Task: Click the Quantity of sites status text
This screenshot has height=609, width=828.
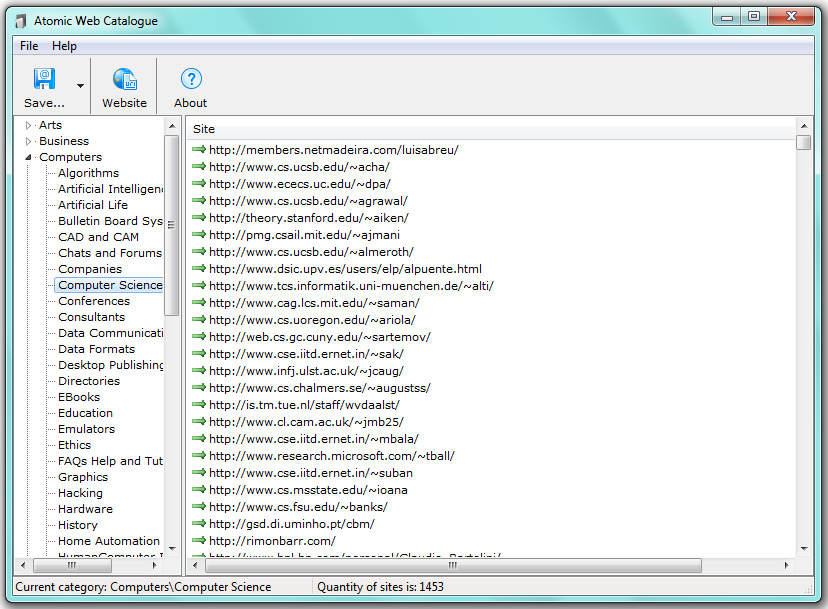Action: click(380, 587)
